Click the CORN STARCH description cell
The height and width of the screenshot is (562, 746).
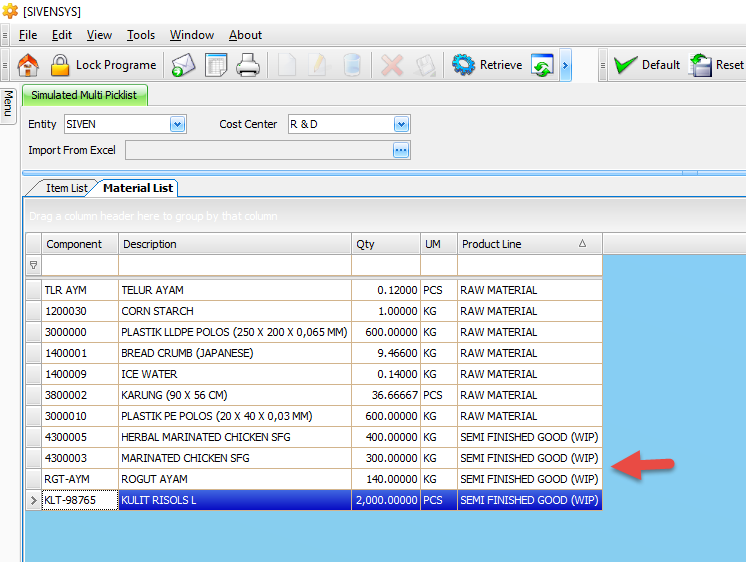235,311
